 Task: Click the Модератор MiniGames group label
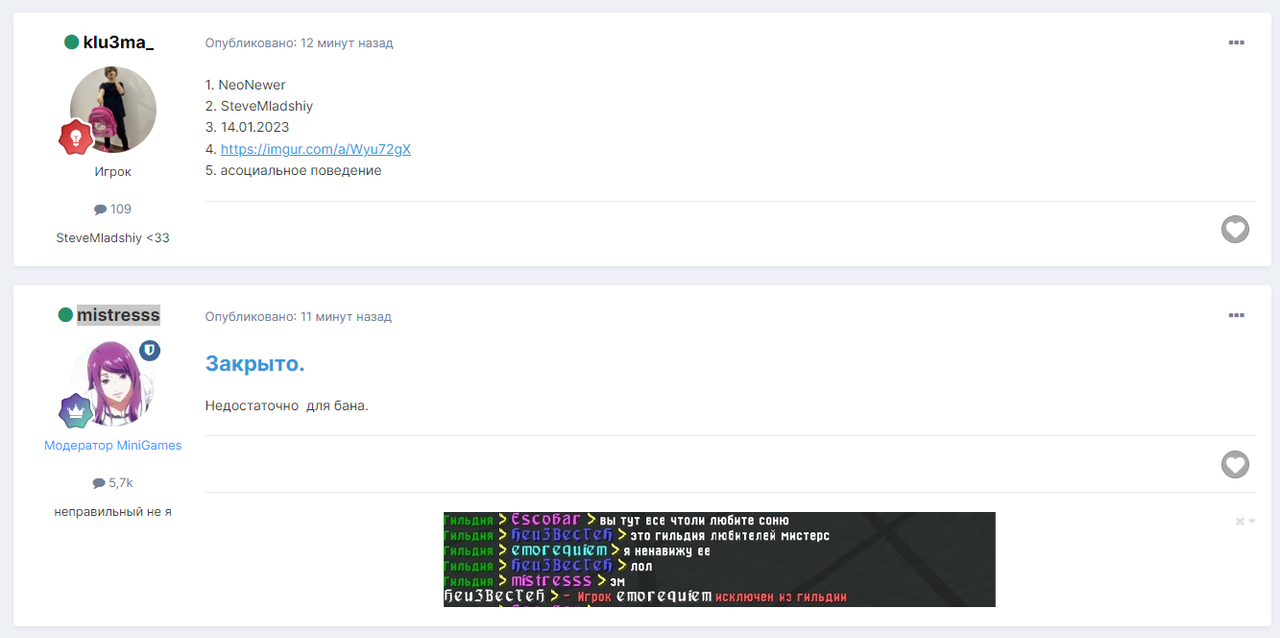point(113,445)
